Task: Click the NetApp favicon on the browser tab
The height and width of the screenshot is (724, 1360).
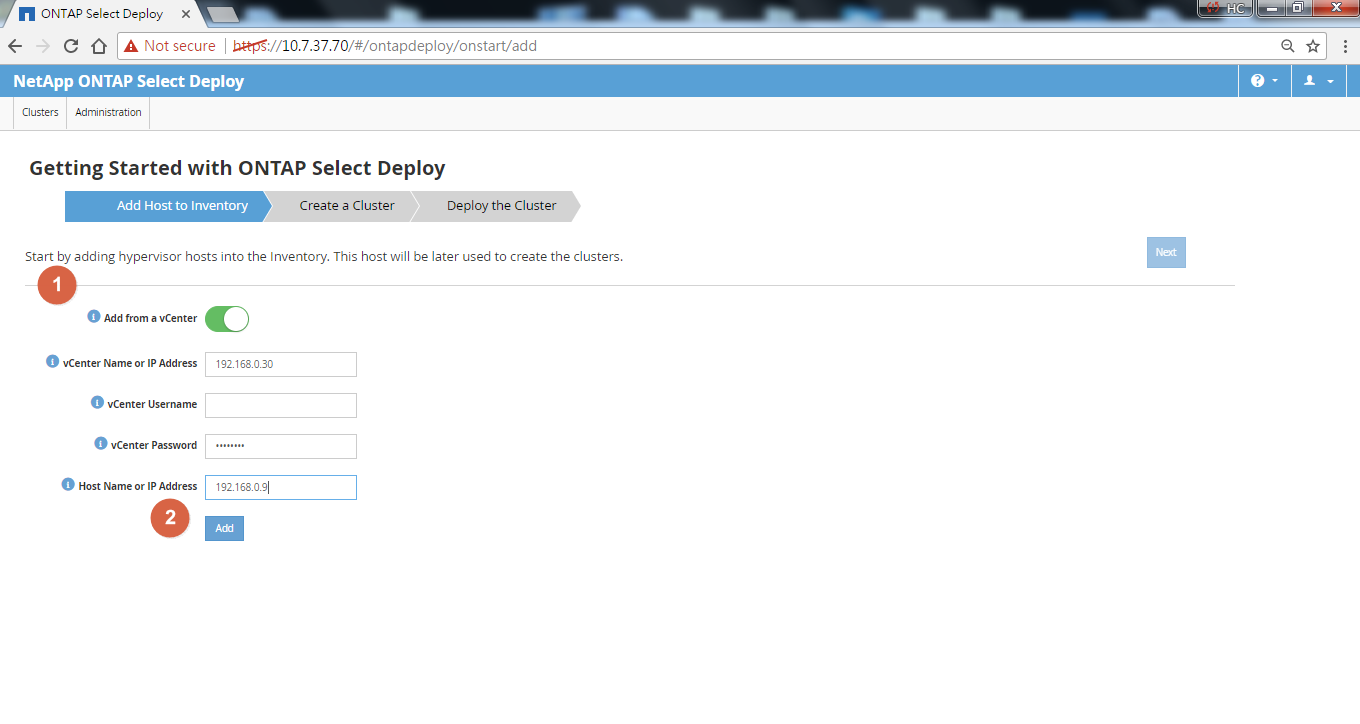Action: (26, 15)
